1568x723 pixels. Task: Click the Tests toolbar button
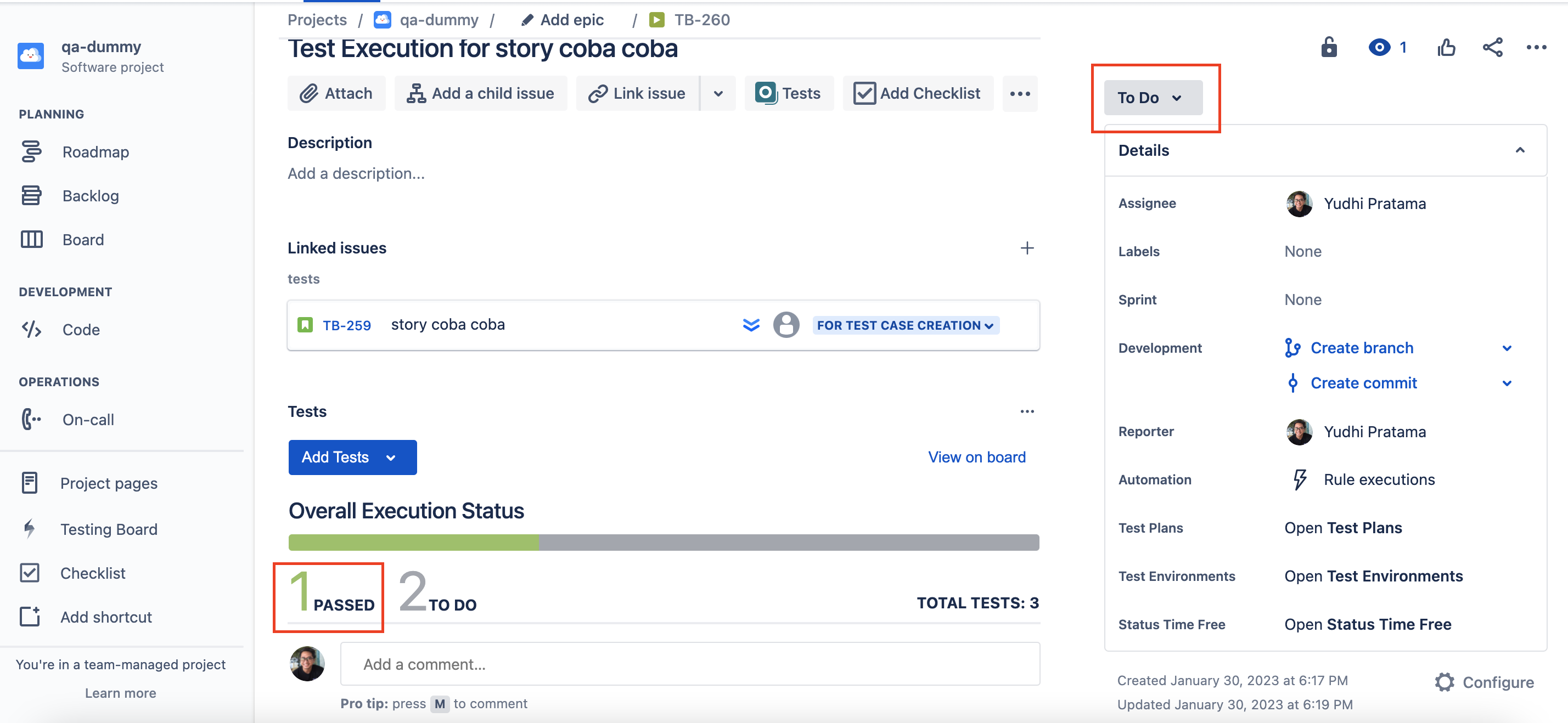coord(788,93)
